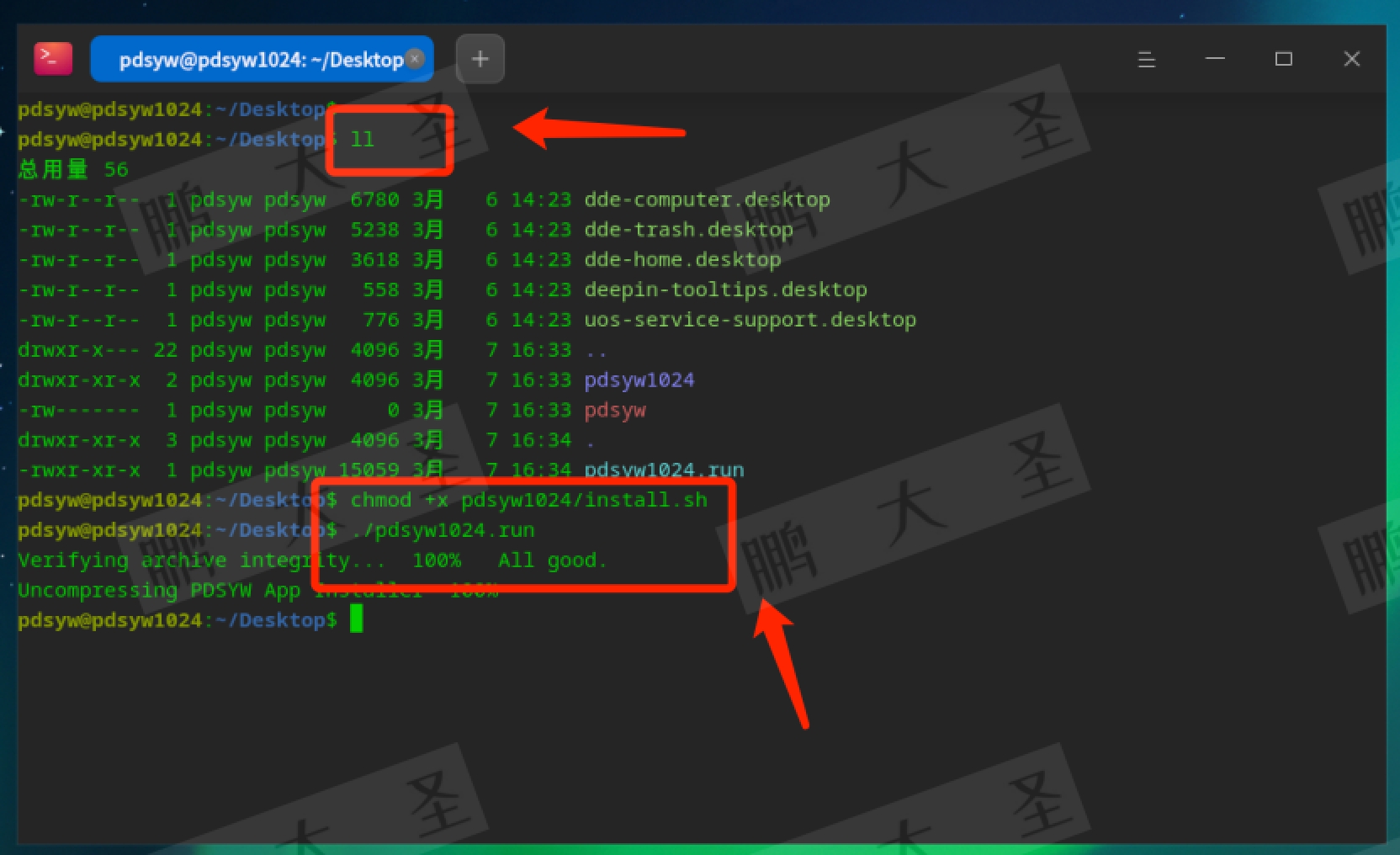
Task: Click file name dde-trash.desktop
Action: (688, 230)
